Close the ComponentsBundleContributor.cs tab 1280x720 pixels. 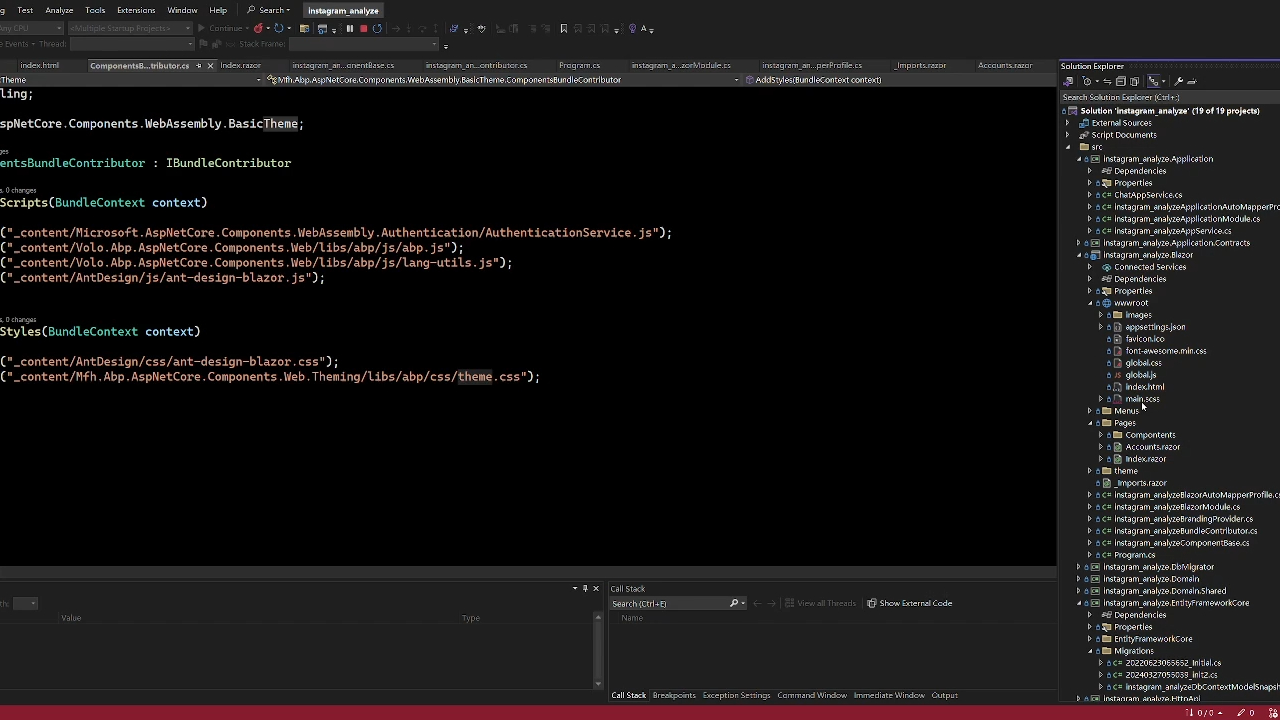point(210,66)
